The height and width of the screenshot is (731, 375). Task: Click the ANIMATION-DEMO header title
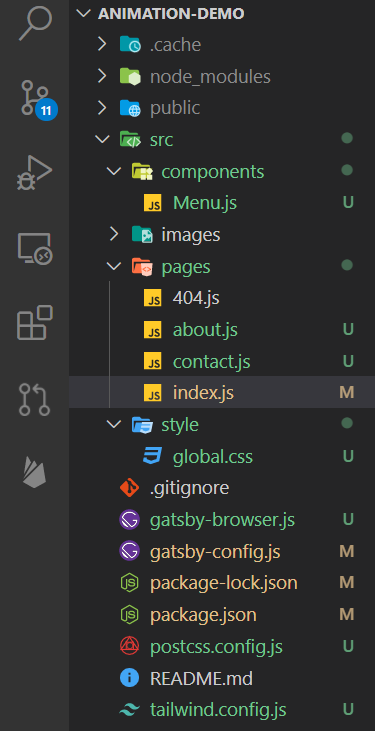(171, 14)
